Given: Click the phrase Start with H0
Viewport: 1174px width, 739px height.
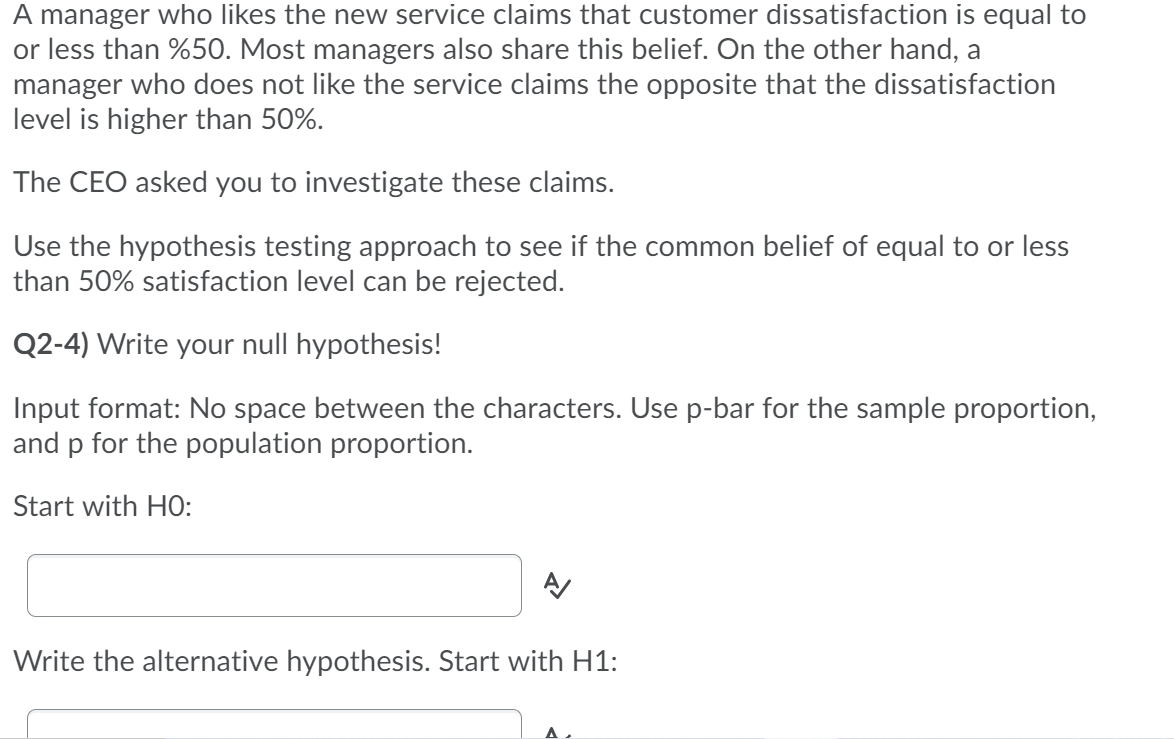Looking at the screenshot, I should (98, 507).
